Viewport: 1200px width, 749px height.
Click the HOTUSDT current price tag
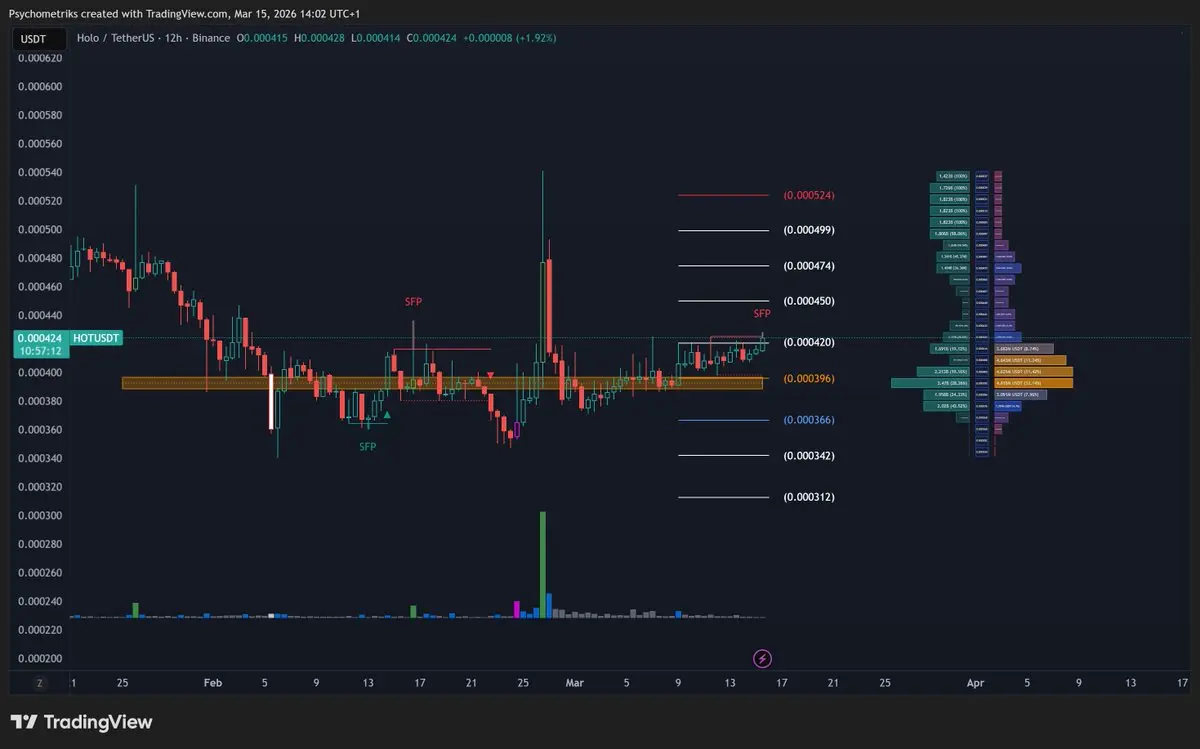[x=96, y=338]
